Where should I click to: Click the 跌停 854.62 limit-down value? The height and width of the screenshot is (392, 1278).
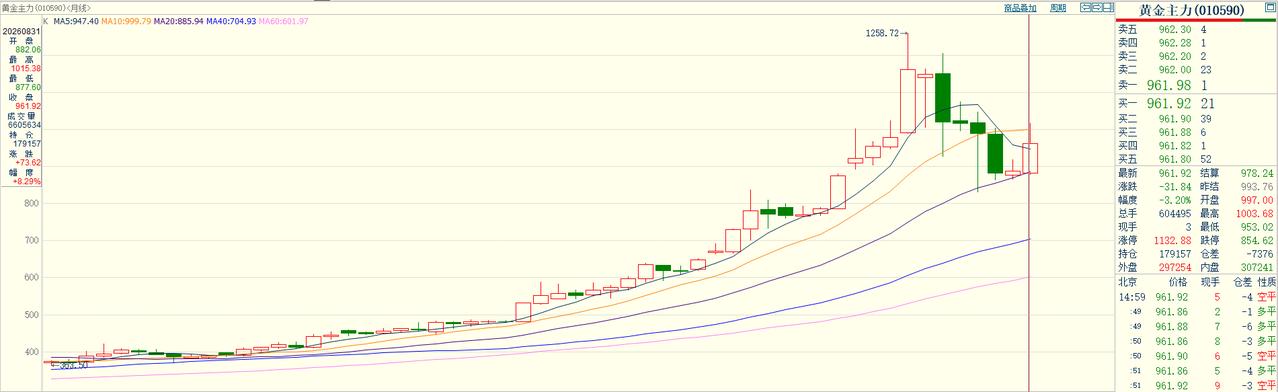click(x=1256, y=240)
